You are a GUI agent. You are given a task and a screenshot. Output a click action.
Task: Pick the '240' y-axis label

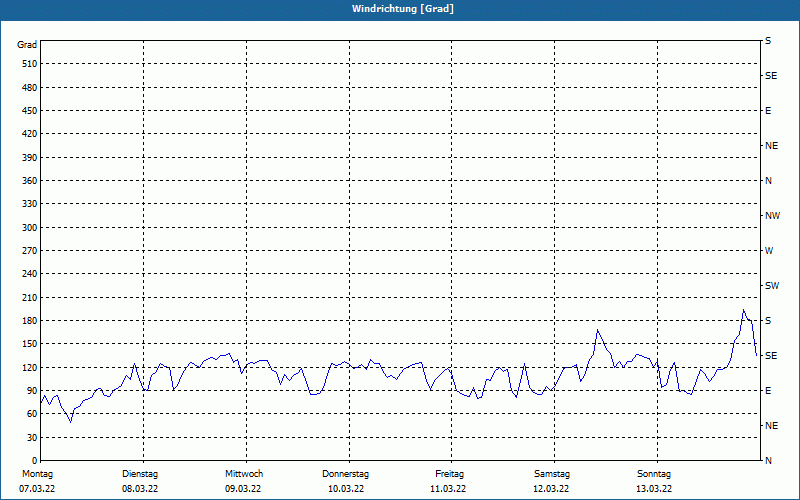pos(30,274)
